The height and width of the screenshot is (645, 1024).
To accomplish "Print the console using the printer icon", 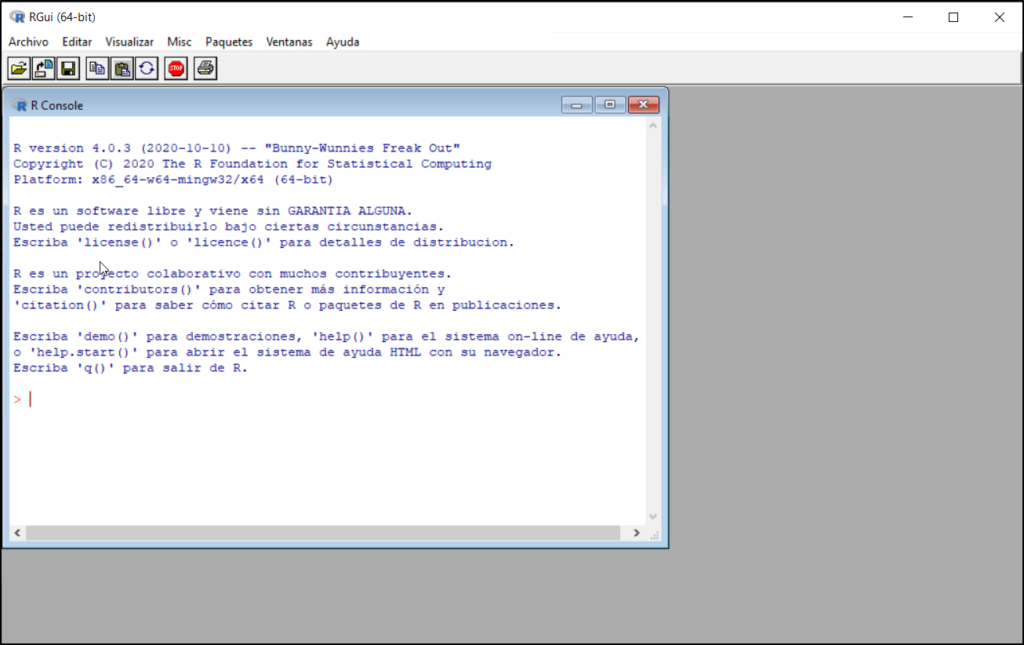I will 204,67.
